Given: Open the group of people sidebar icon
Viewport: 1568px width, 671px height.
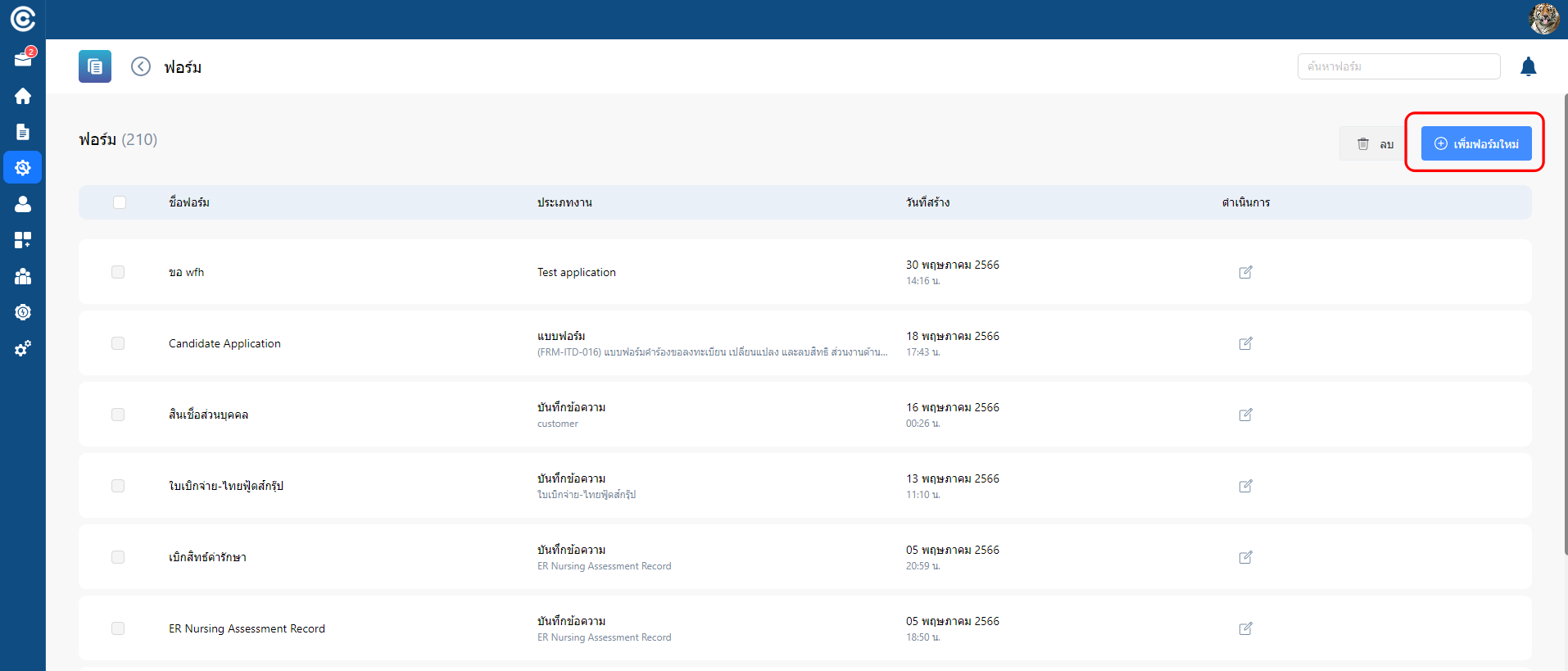Looking at the screenshot, I should pos(23,276).
